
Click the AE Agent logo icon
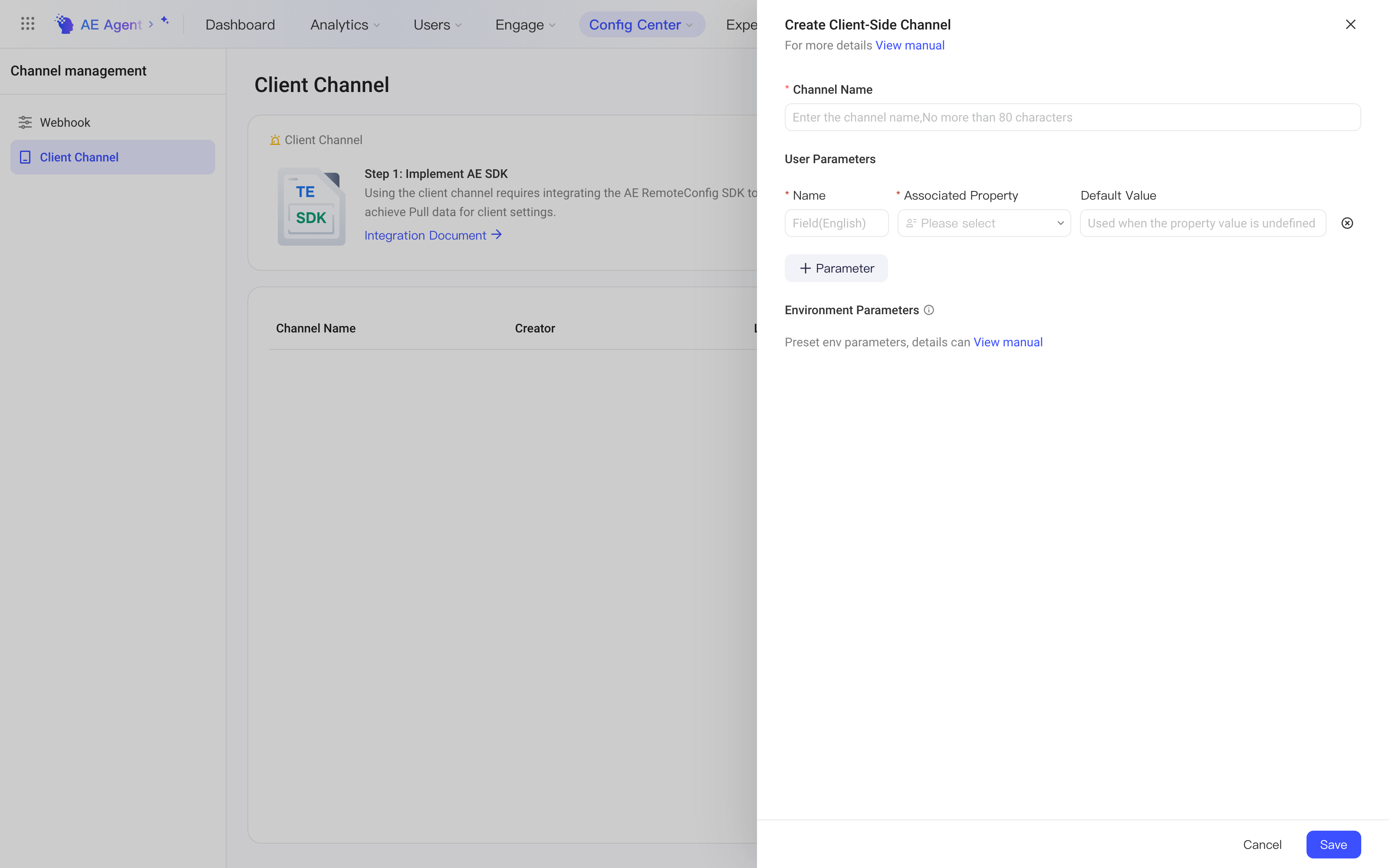pyautogui.click(x=64, y=24)
